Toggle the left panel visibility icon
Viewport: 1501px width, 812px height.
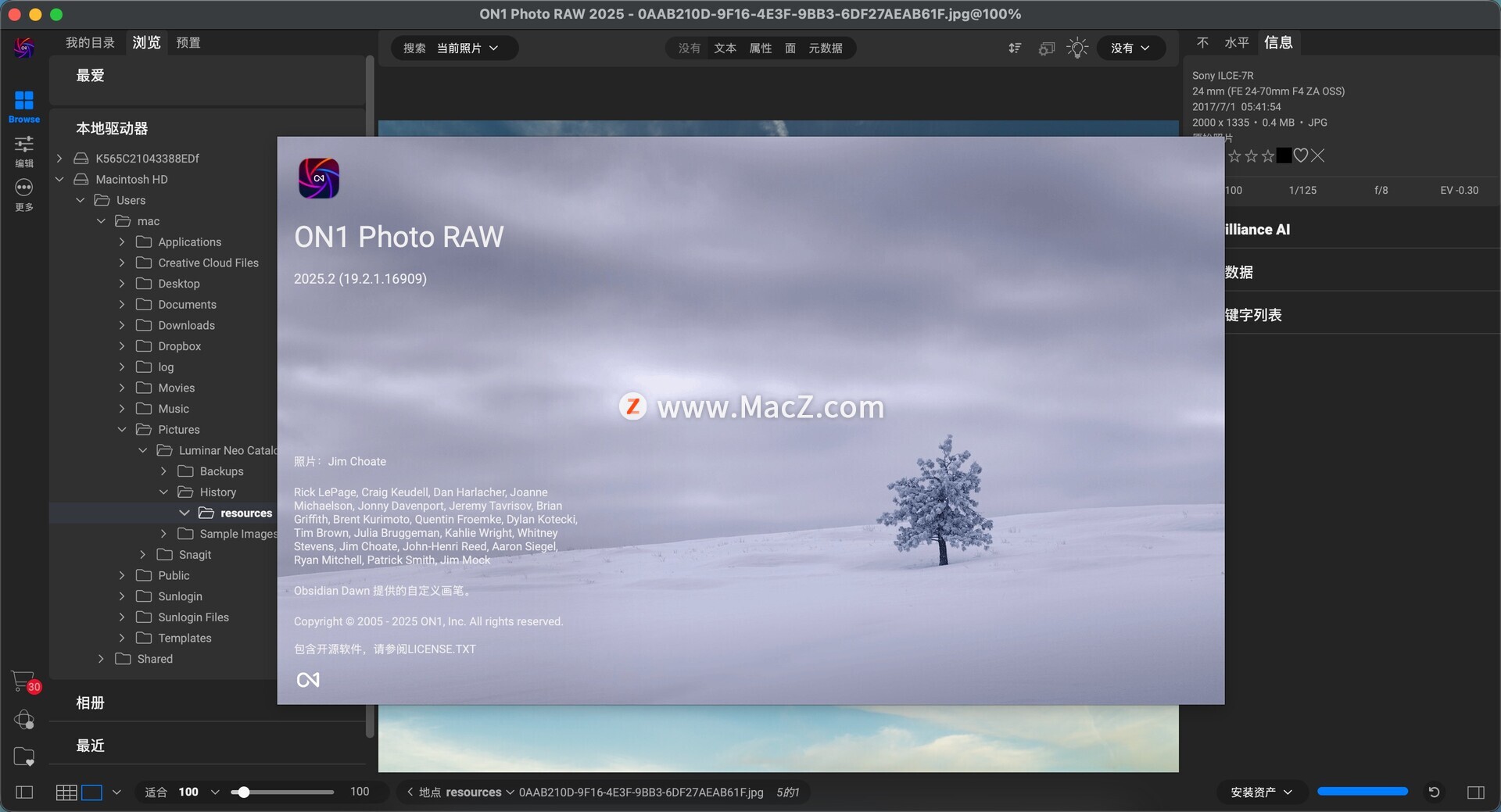(x=24, y=792)
